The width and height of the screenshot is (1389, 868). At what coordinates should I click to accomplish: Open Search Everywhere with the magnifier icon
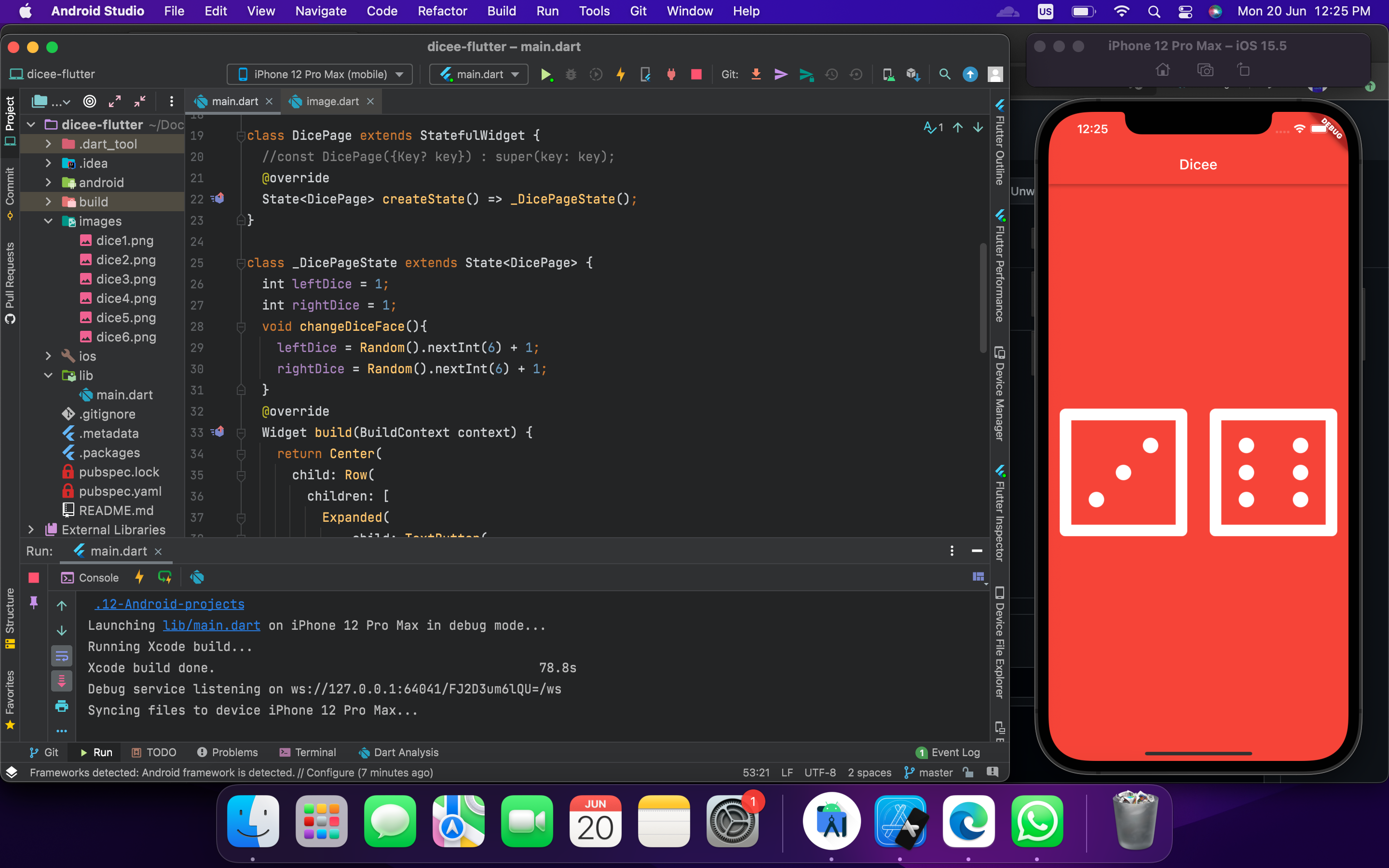tap(944, 74)
